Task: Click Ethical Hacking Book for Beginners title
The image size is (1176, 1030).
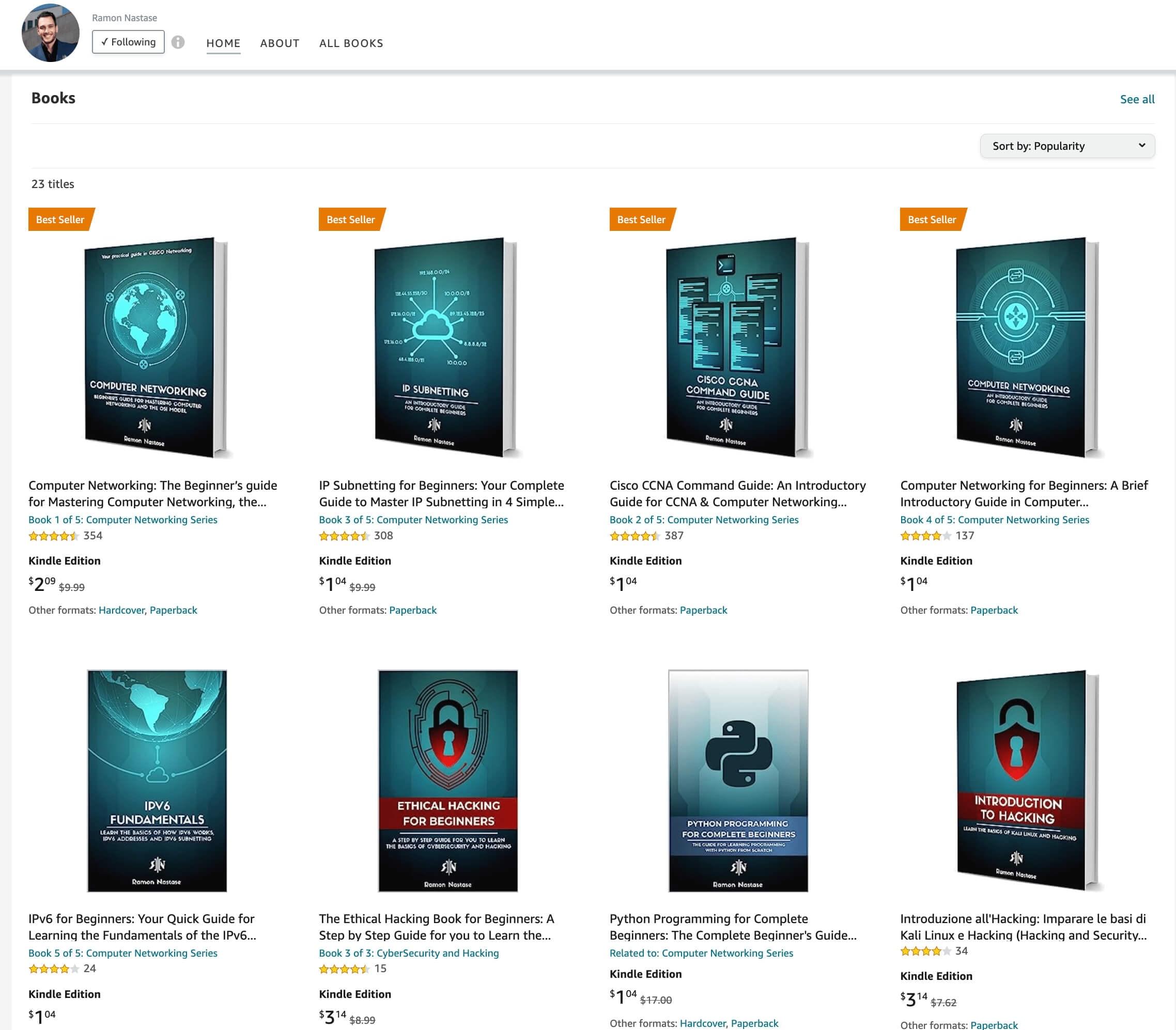Action: [x=436, y=927]
